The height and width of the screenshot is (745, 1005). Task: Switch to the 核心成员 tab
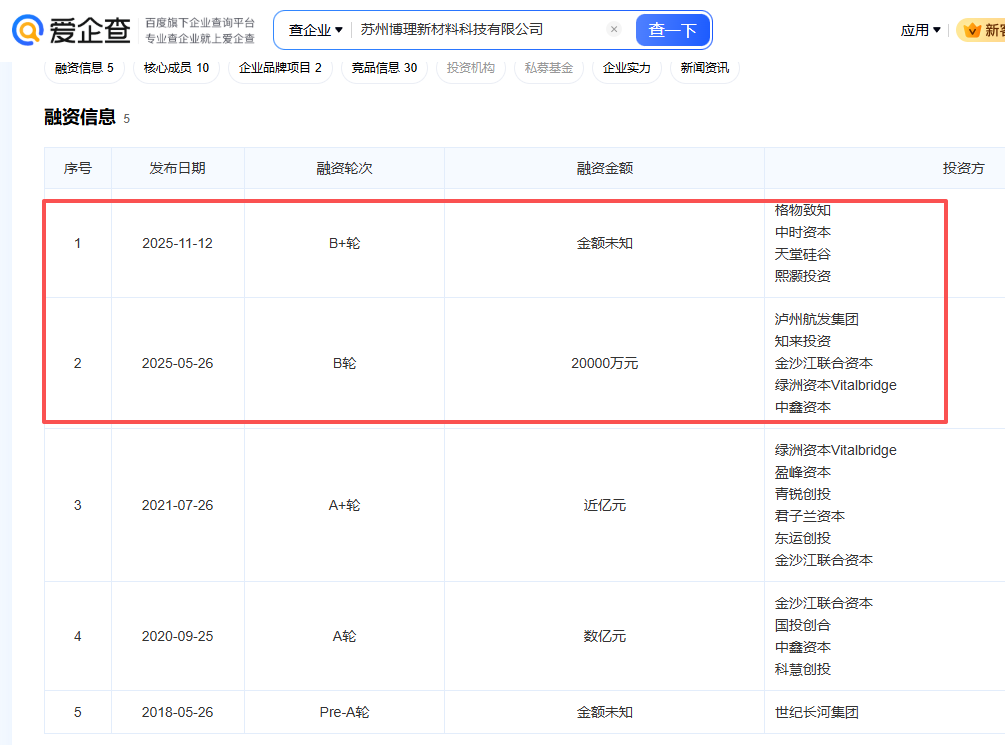176,68
